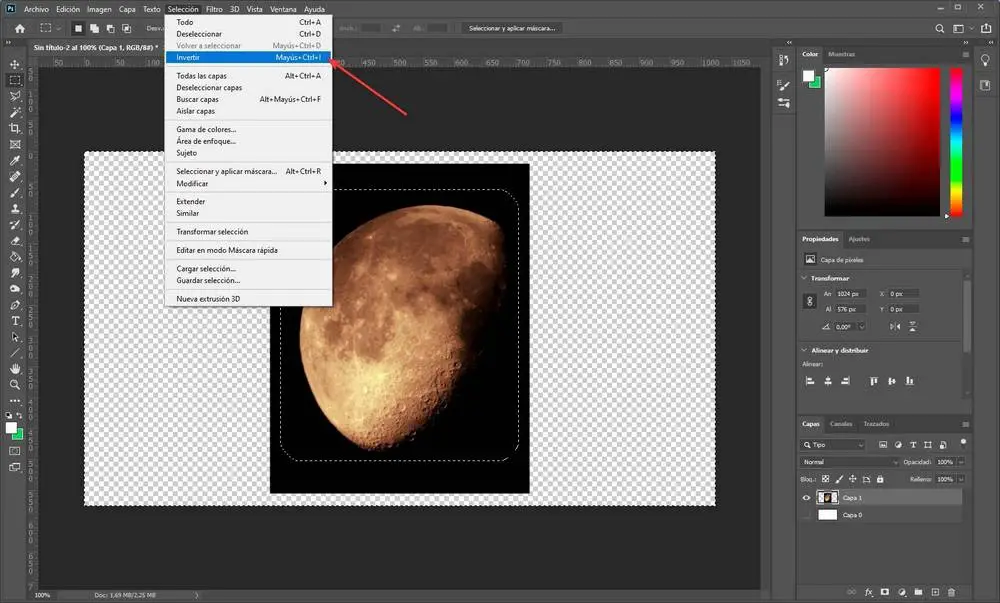The width and height of the screenshot is (1000, 603).
Task: Show the Capa 0 layer
Action: (x=807, y=515)
